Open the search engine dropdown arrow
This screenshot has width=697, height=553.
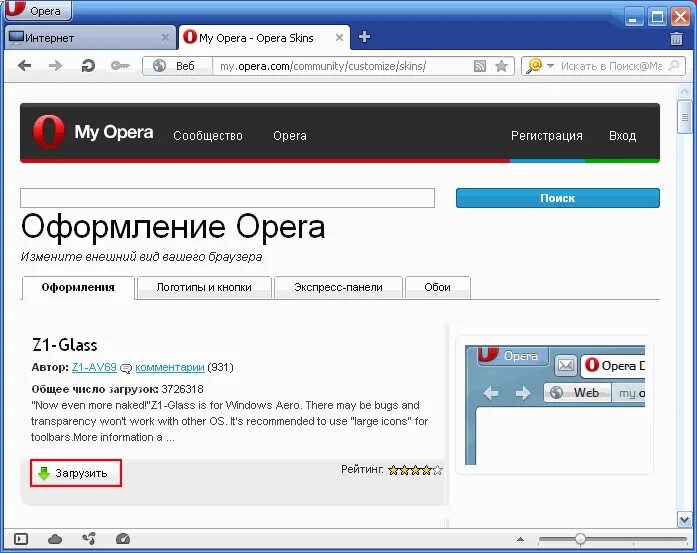[x=550, y=66]
